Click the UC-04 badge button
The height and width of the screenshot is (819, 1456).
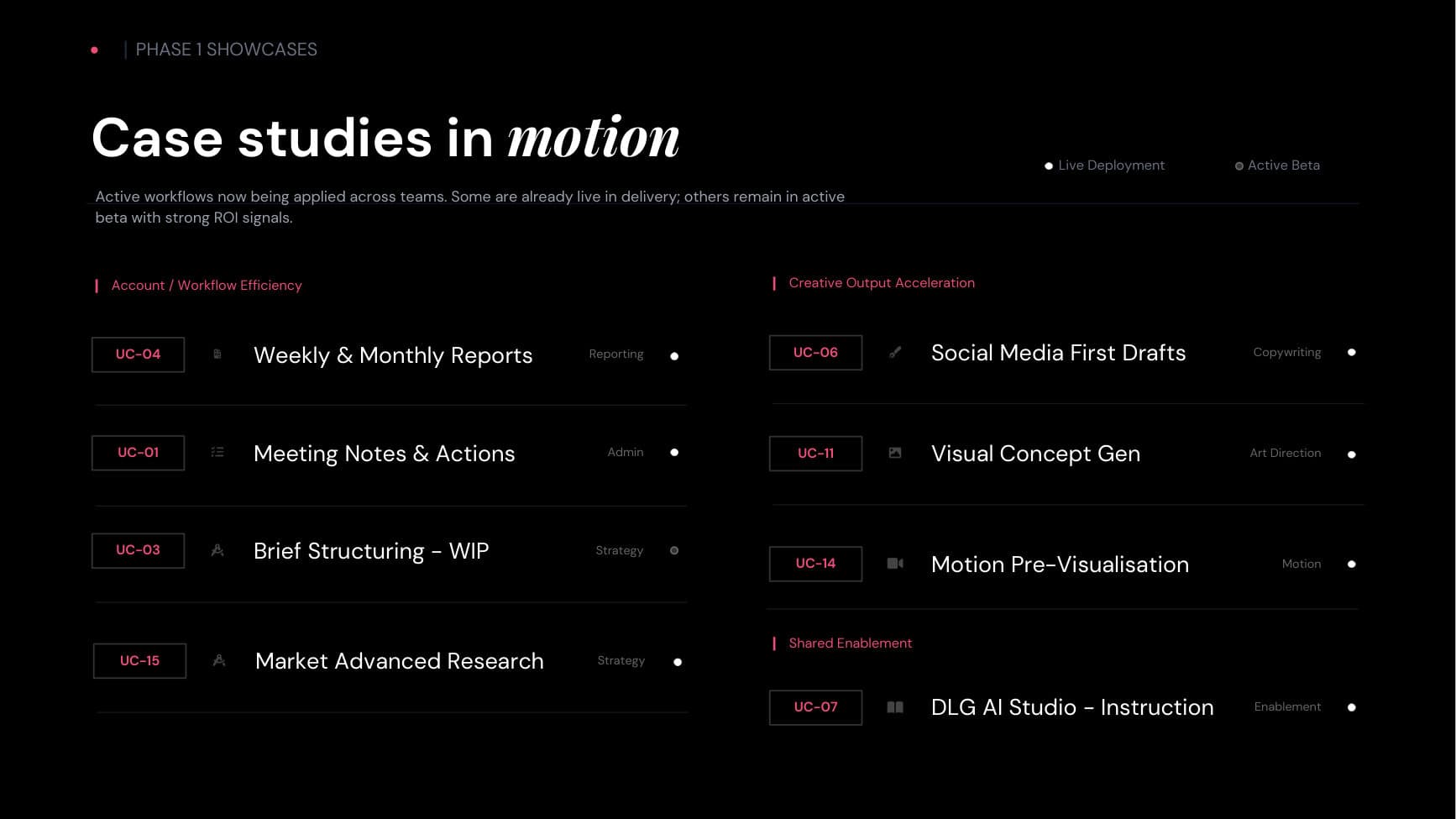click(x=138, y=354)
